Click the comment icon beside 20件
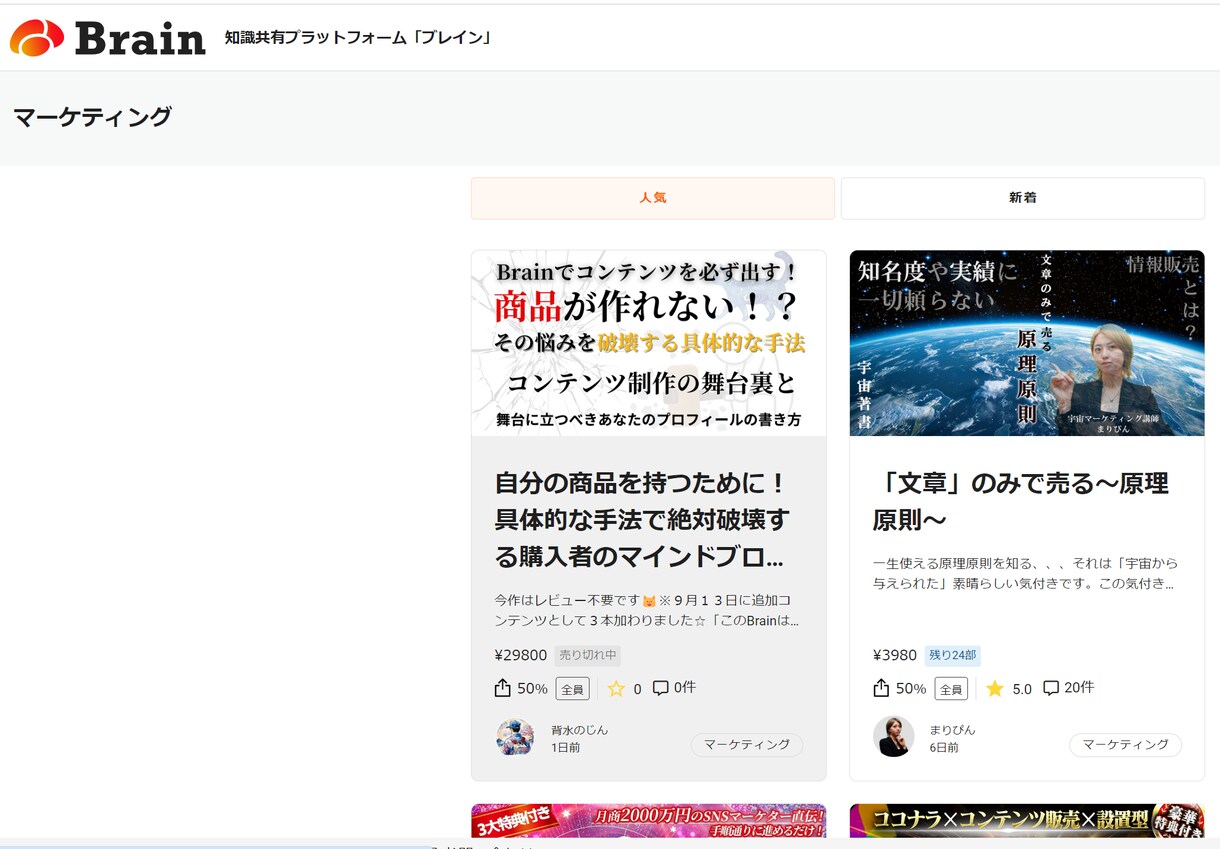1220x849 pixels. (x=1051, y=688)
